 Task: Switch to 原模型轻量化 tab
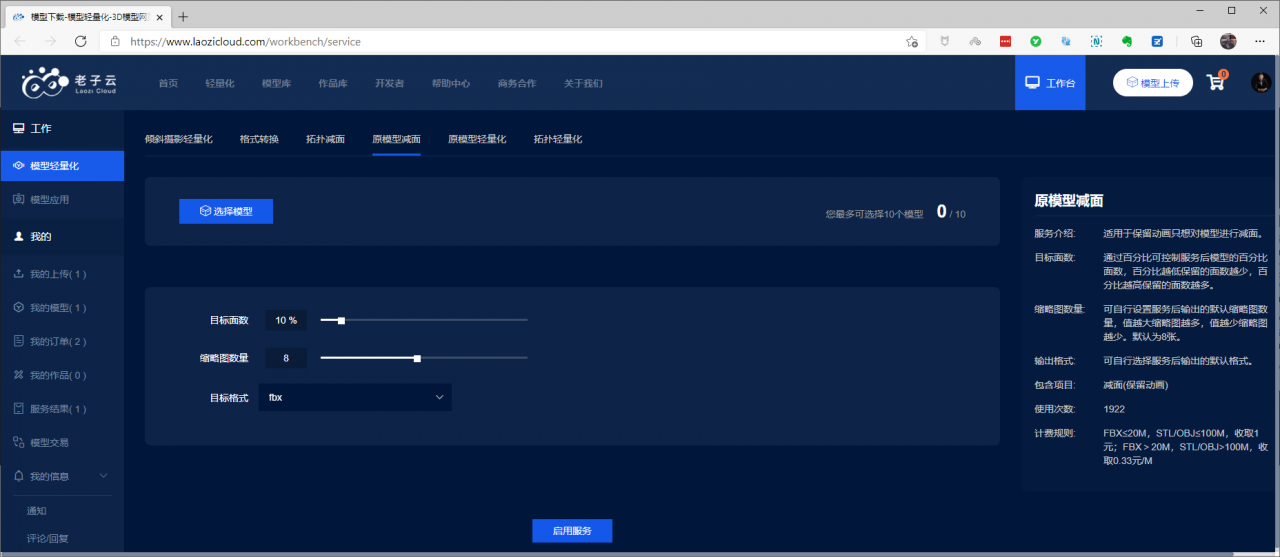477,139
